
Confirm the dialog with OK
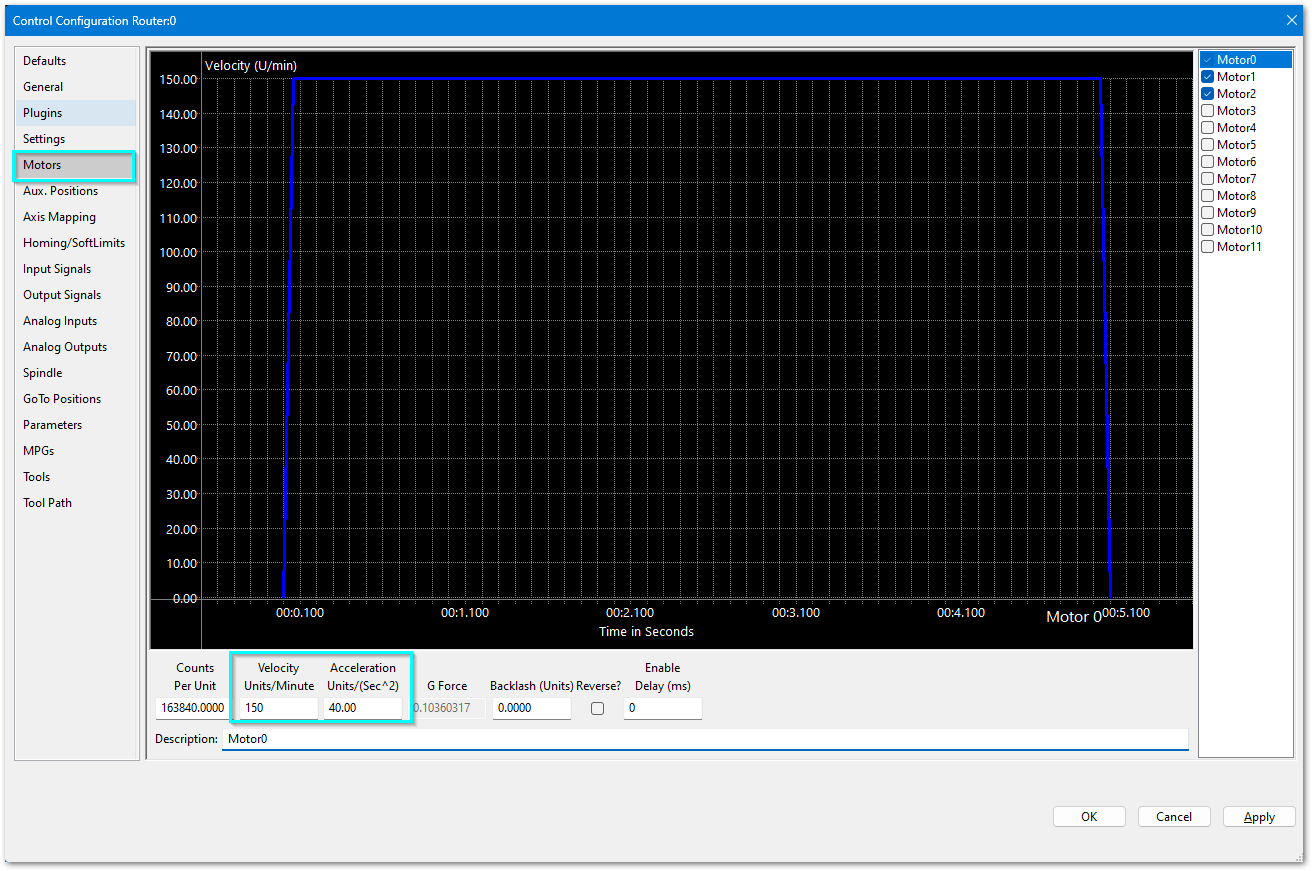(1089, 817)
